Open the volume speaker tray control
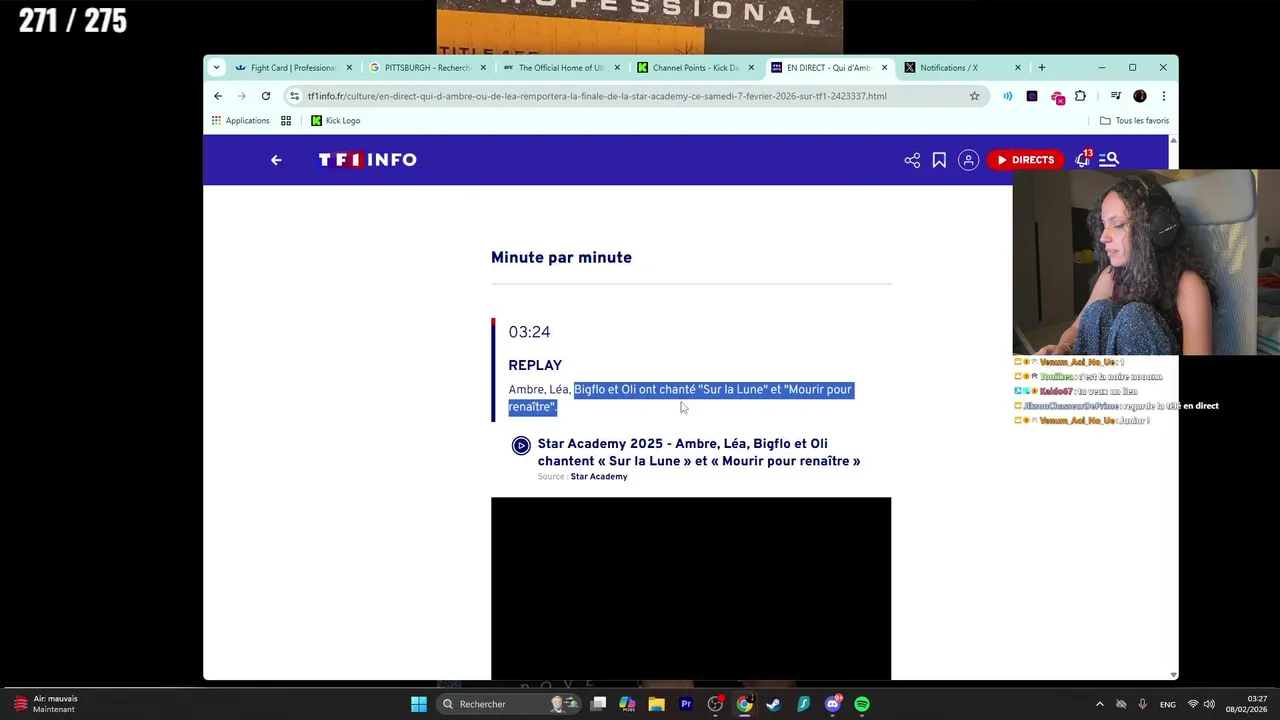 pyautogui.click(x=1209, y=704)
